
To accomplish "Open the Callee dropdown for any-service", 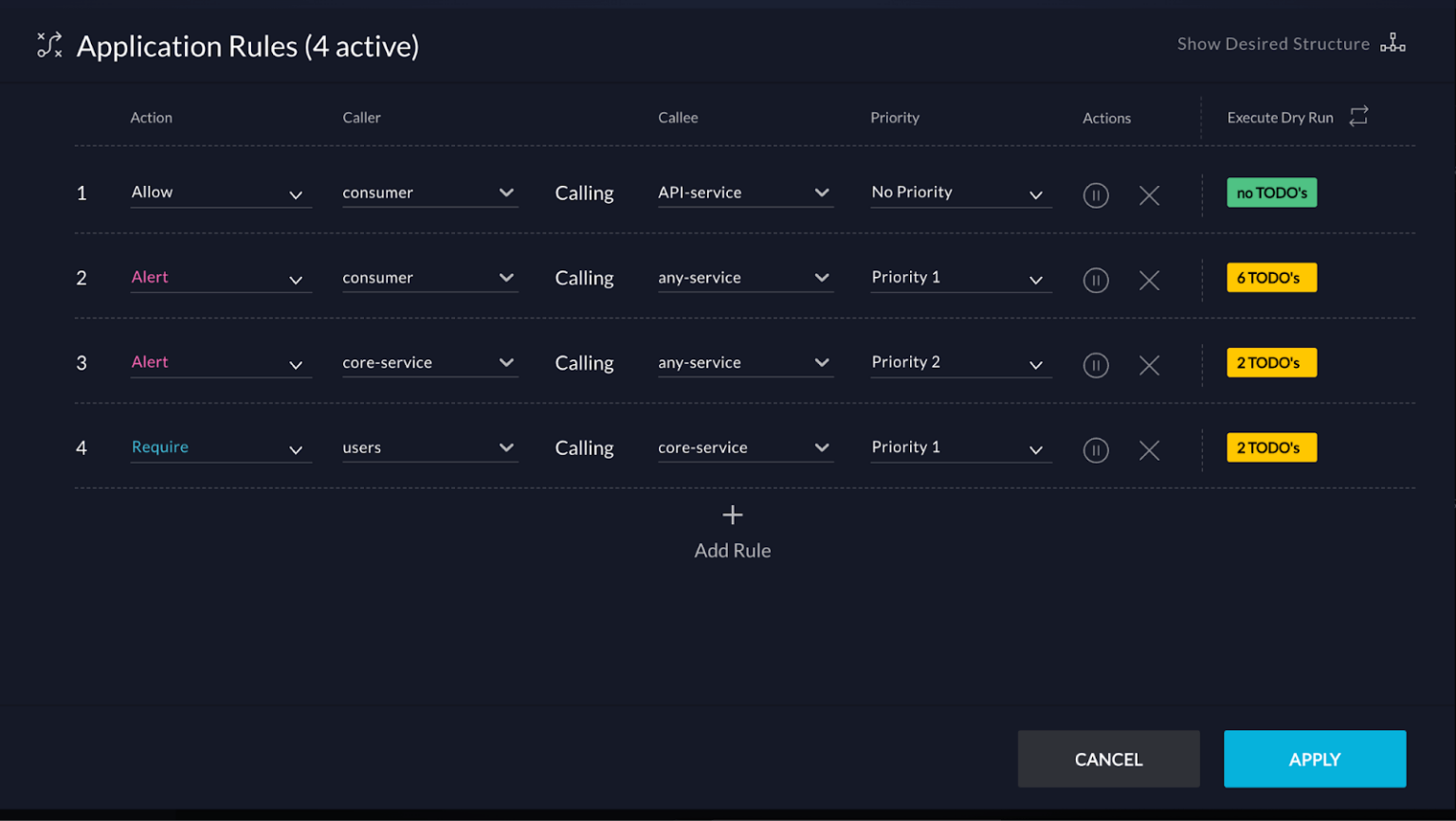I will (745, 277).
